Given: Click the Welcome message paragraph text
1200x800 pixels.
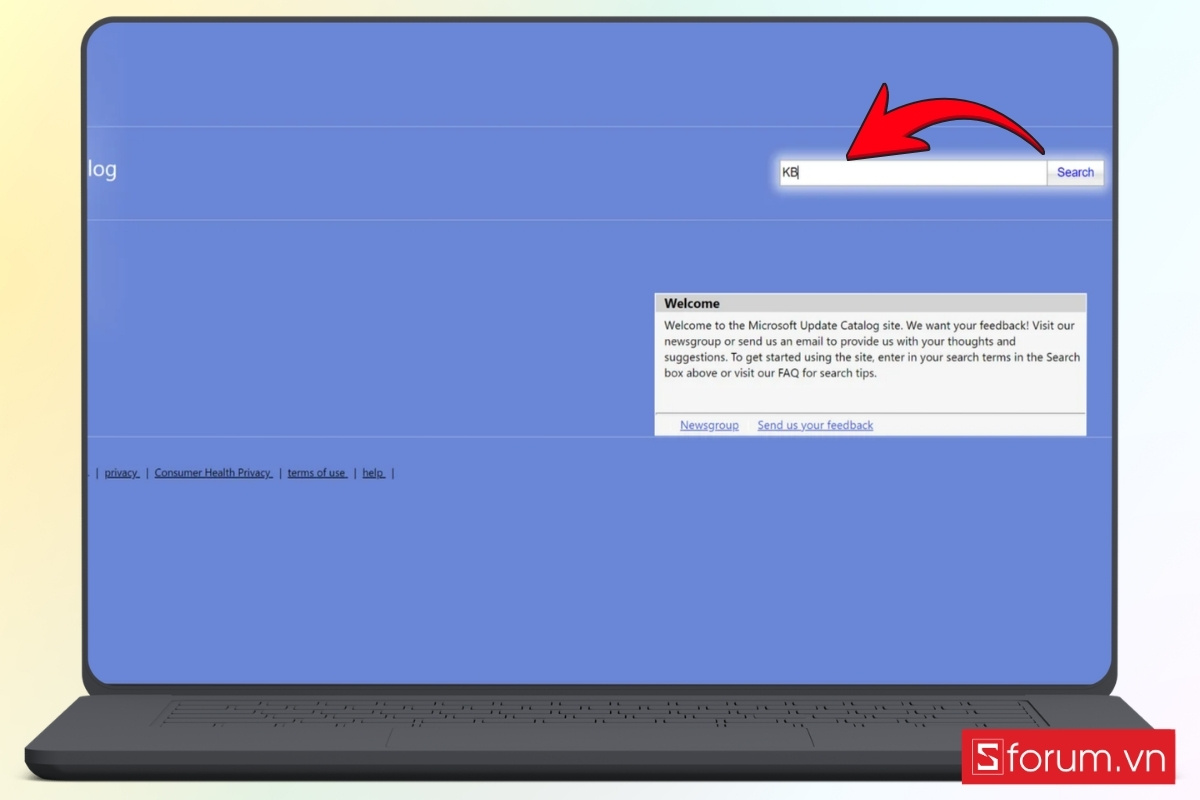Looking at the screenshot, I should 872,349.
